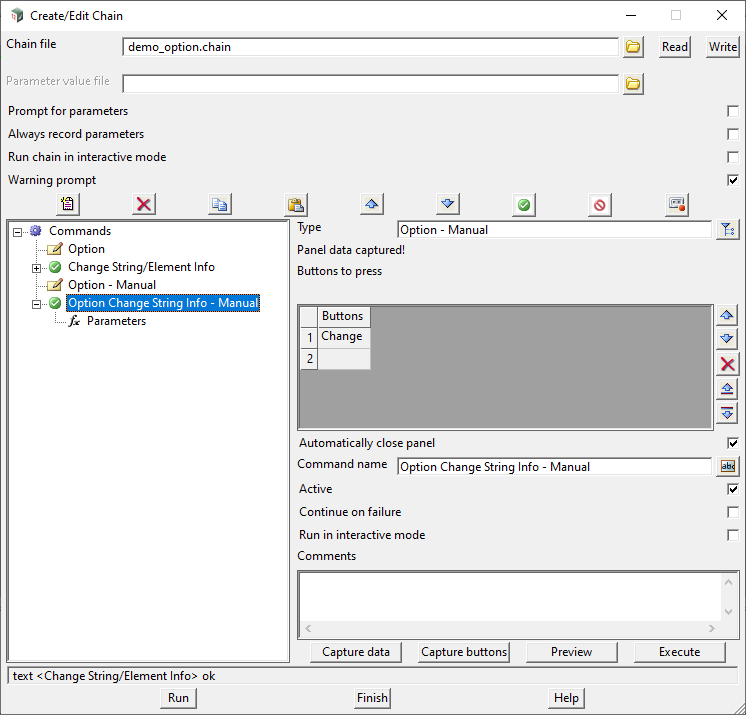Screen dimensions: 746x715
Task: Delete the selected command with the red X toolbar icon
Action: [x=144, y=205]
